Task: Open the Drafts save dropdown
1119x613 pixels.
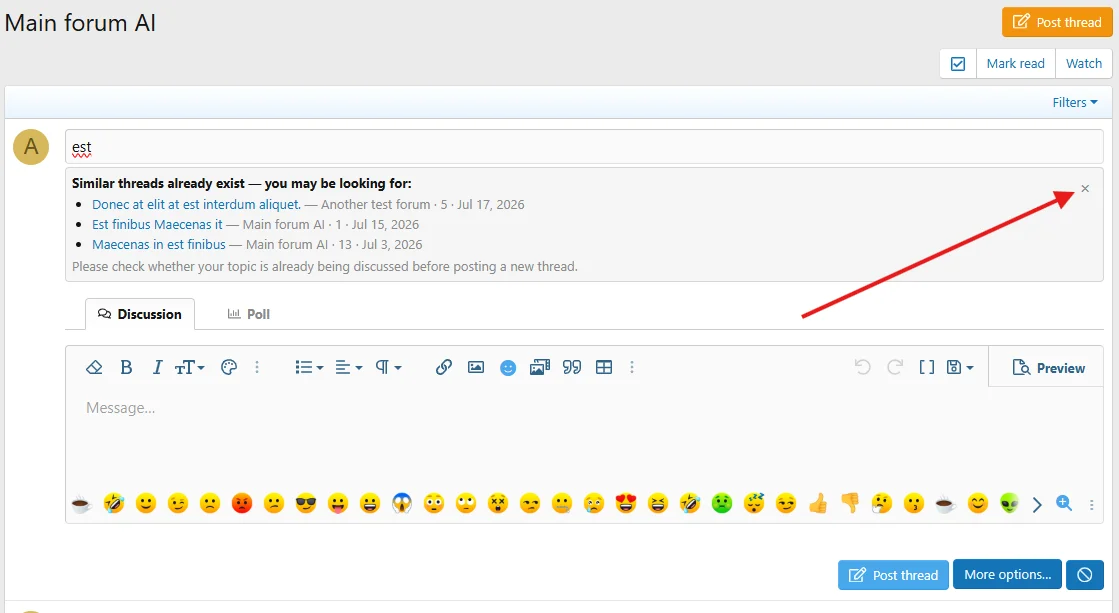Action: [x=960, y=368]
